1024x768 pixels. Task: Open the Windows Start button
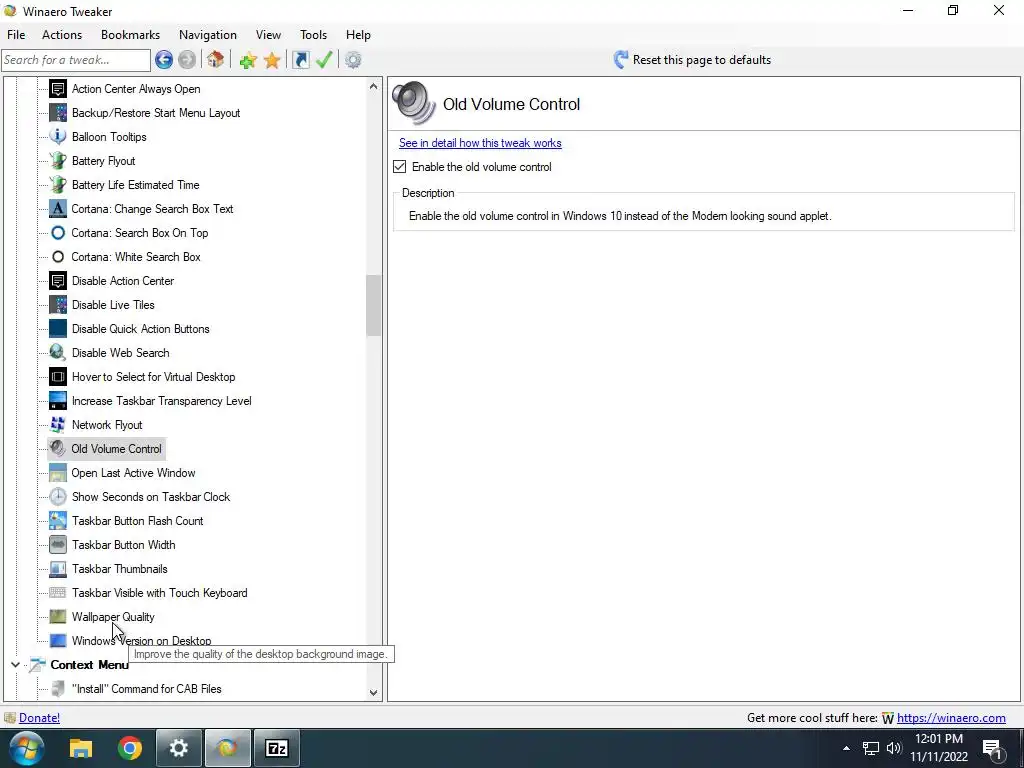(27, 748)
